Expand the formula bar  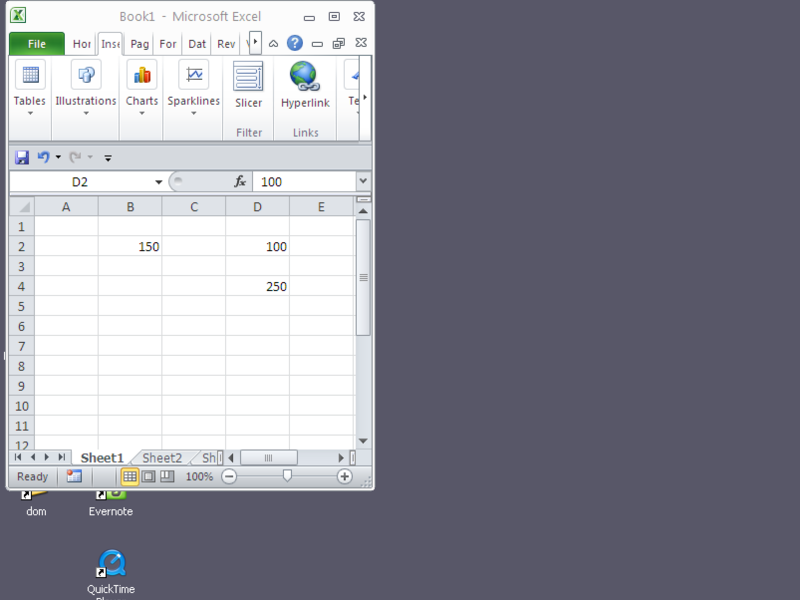(362, 182)
